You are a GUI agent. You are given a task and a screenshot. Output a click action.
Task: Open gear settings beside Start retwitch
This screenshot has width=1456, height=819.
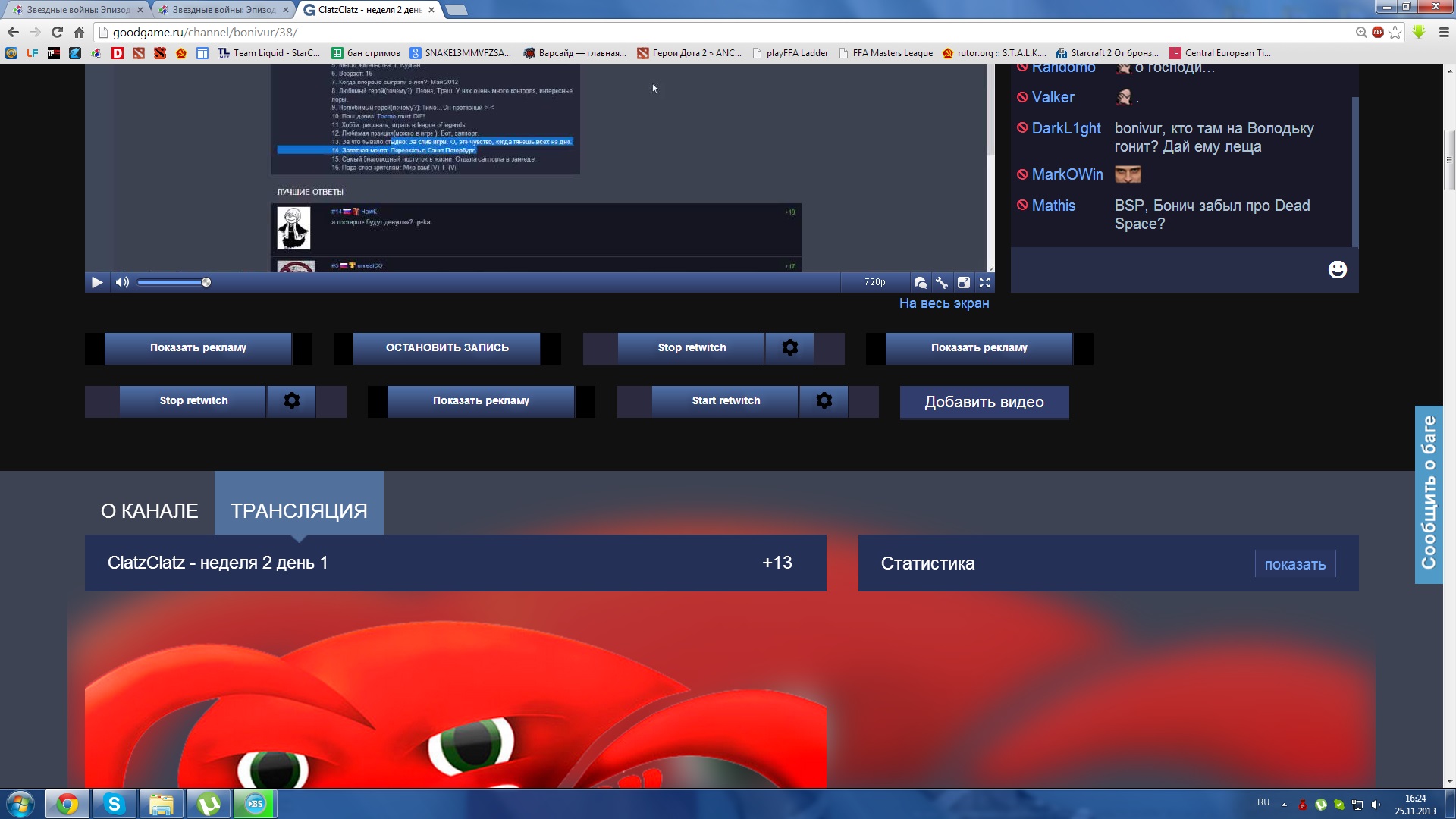[x=824, y=401]
